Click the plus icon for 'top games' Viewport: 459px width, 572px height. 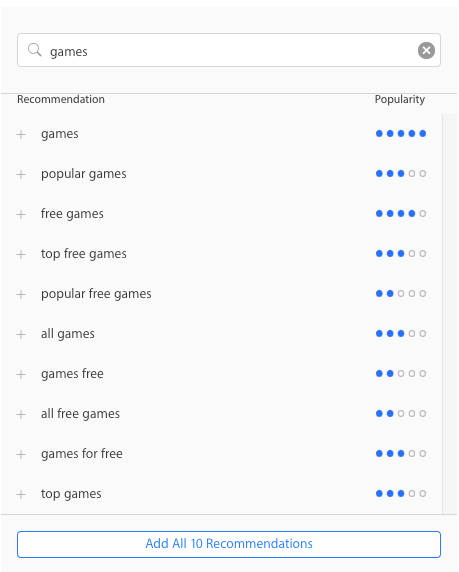[x=21, y=494]
